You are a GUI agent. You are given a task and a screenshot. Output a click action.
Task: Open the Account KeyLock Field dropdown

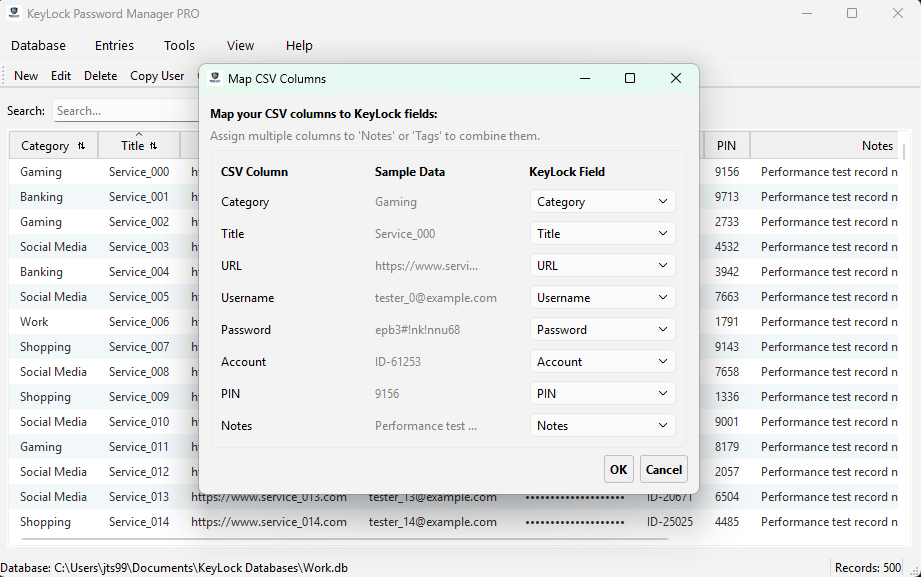pos(602,361)
